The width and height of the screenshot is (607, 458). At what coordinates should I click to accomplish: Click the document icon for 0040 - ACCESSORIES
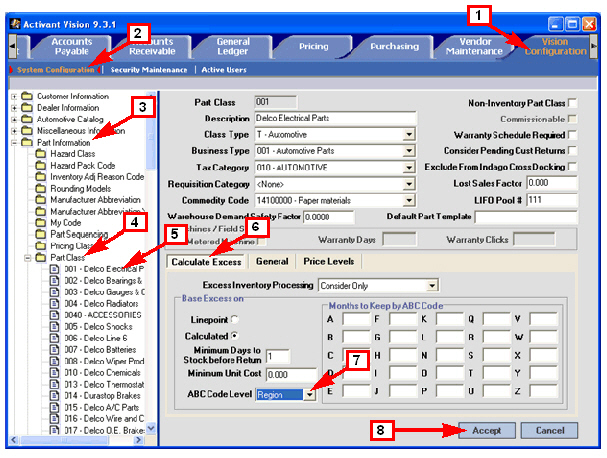click(55, 315)
